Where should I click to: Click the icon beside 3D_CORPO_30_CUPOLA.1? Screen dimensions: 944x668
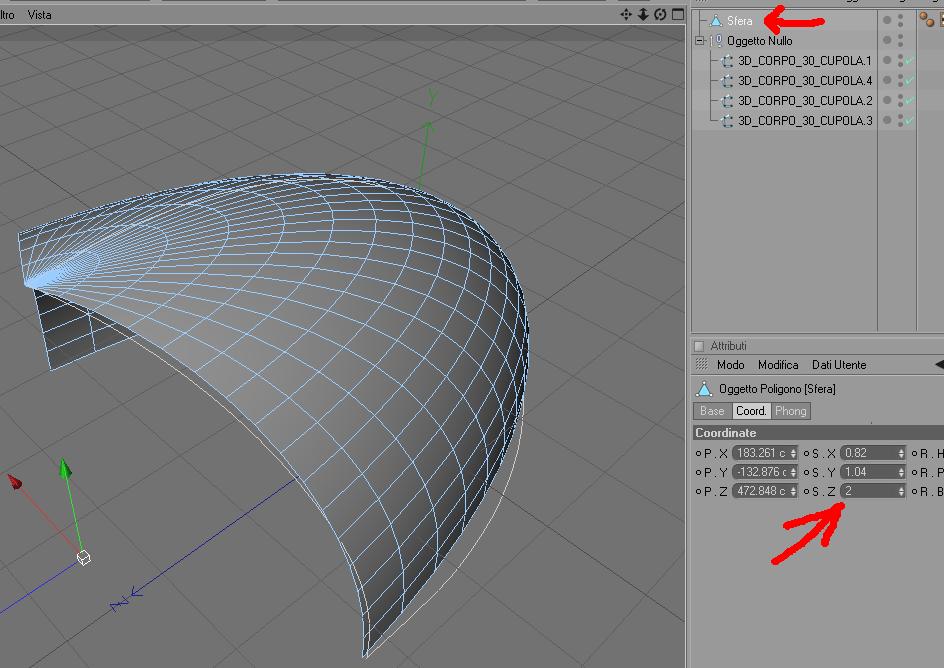tap(727, 61)
